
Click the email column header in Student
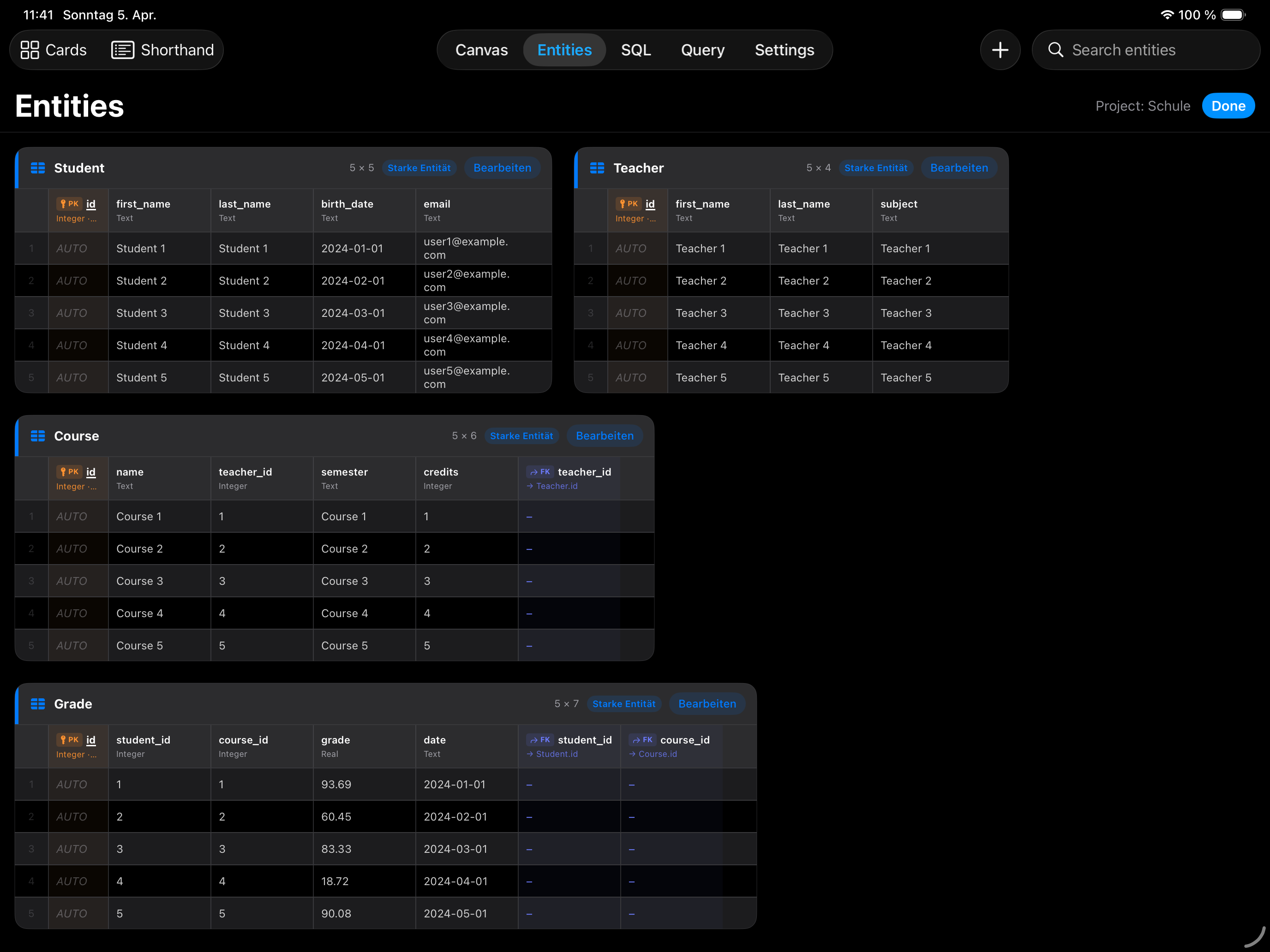click(484, 210)
